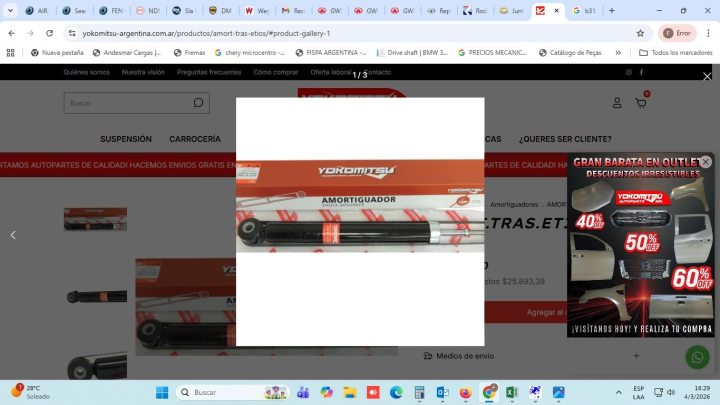Open Todos los marcadores folder
The height and width of the screenshot is (405, 720).
[676, 53]
